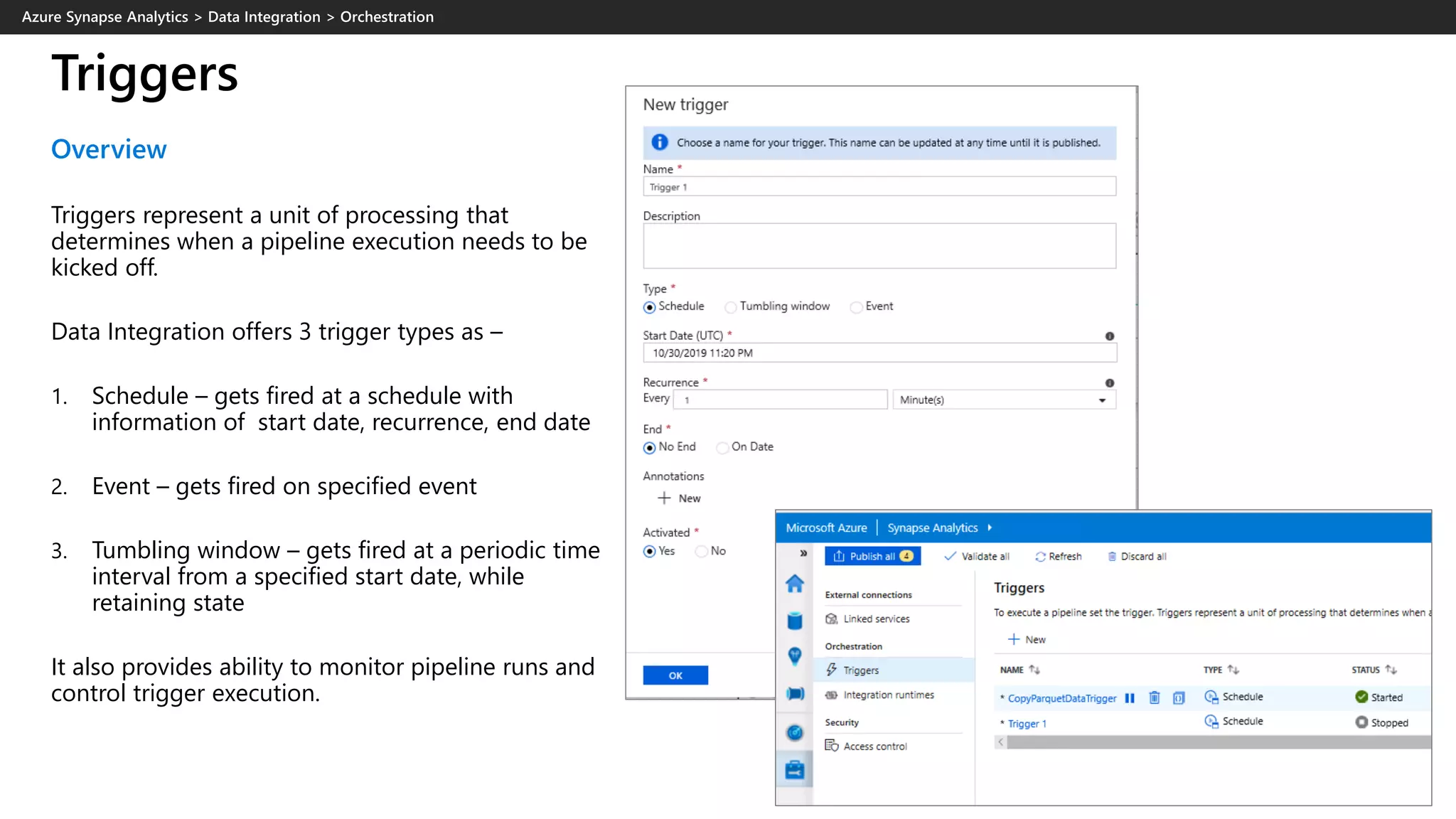Open the Minute(s) recurrence unit dropdown

click(x=1004, y=400)
